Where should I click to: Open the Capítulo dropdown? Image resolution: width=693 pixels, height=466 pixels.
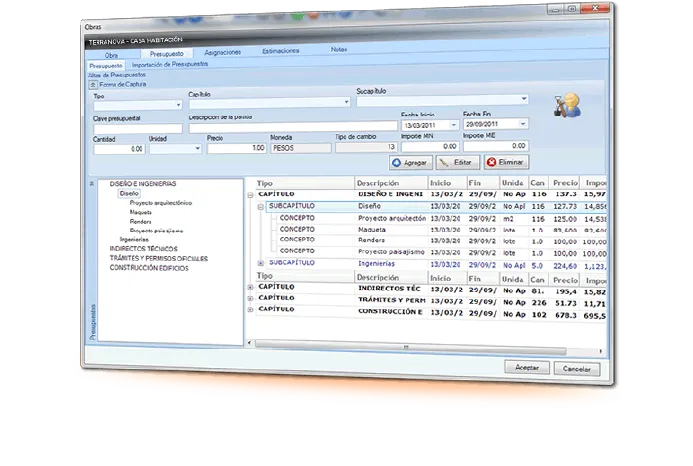click(x=346, y=102)
